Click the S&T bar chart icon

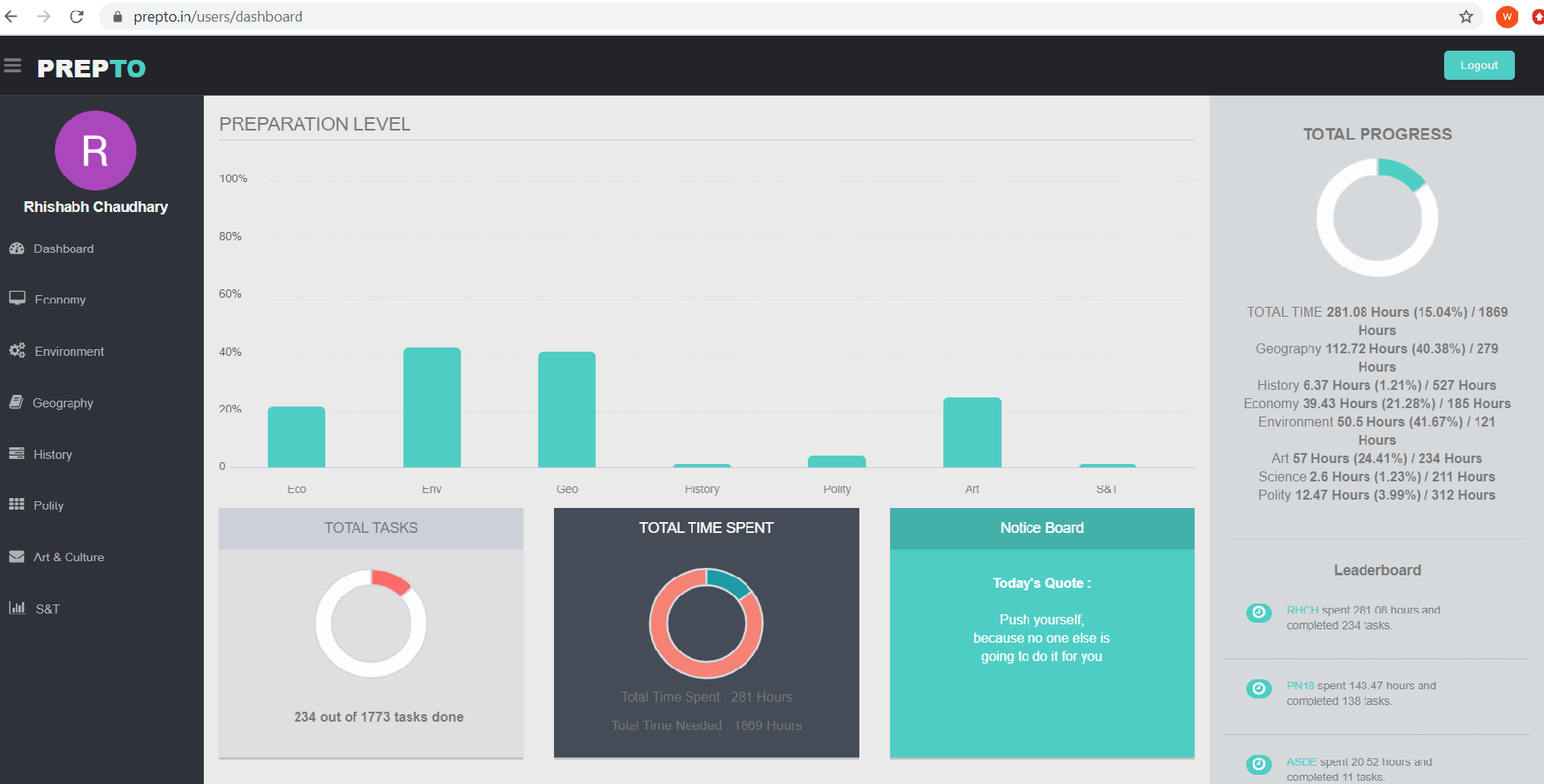click(x=17, y=608)
